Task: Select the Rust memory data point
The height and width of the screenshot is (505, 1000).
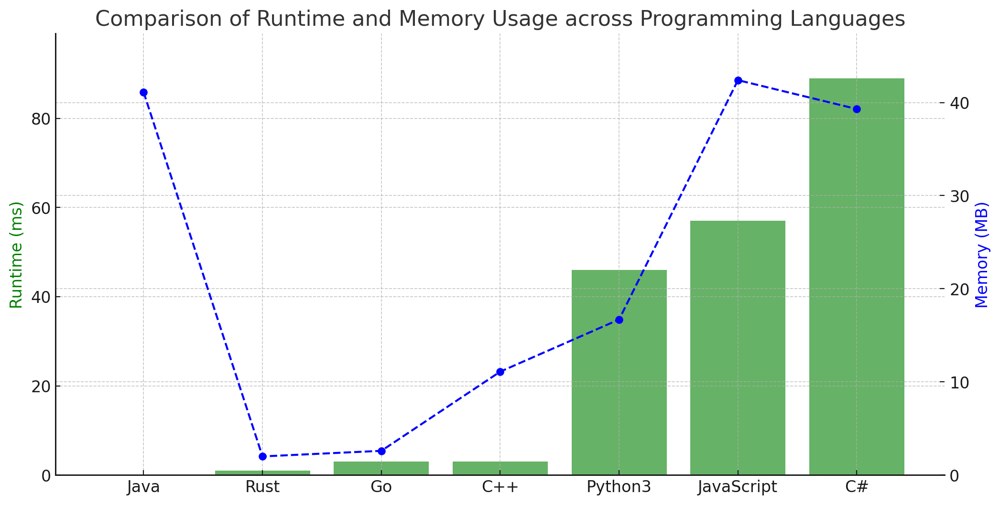Action: (x=262, y=456)
